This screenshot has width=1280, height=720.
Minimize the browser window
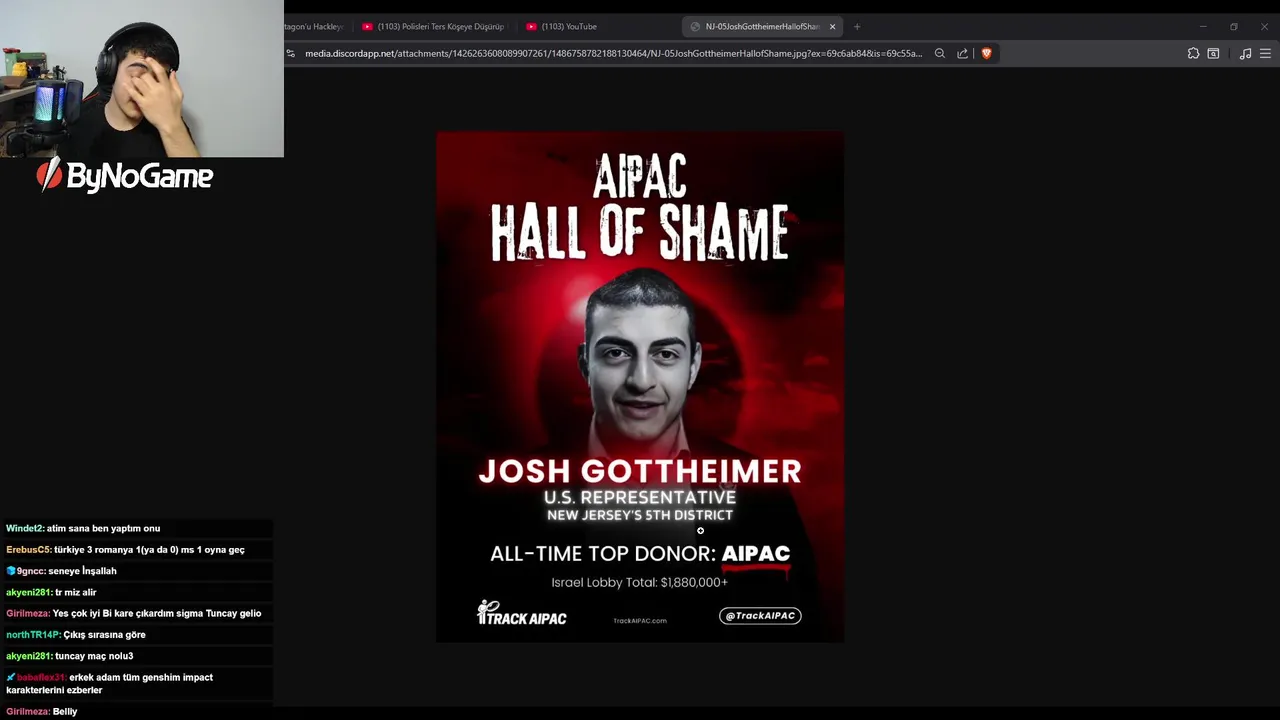pyautogui.click(x=1203, y=27)
